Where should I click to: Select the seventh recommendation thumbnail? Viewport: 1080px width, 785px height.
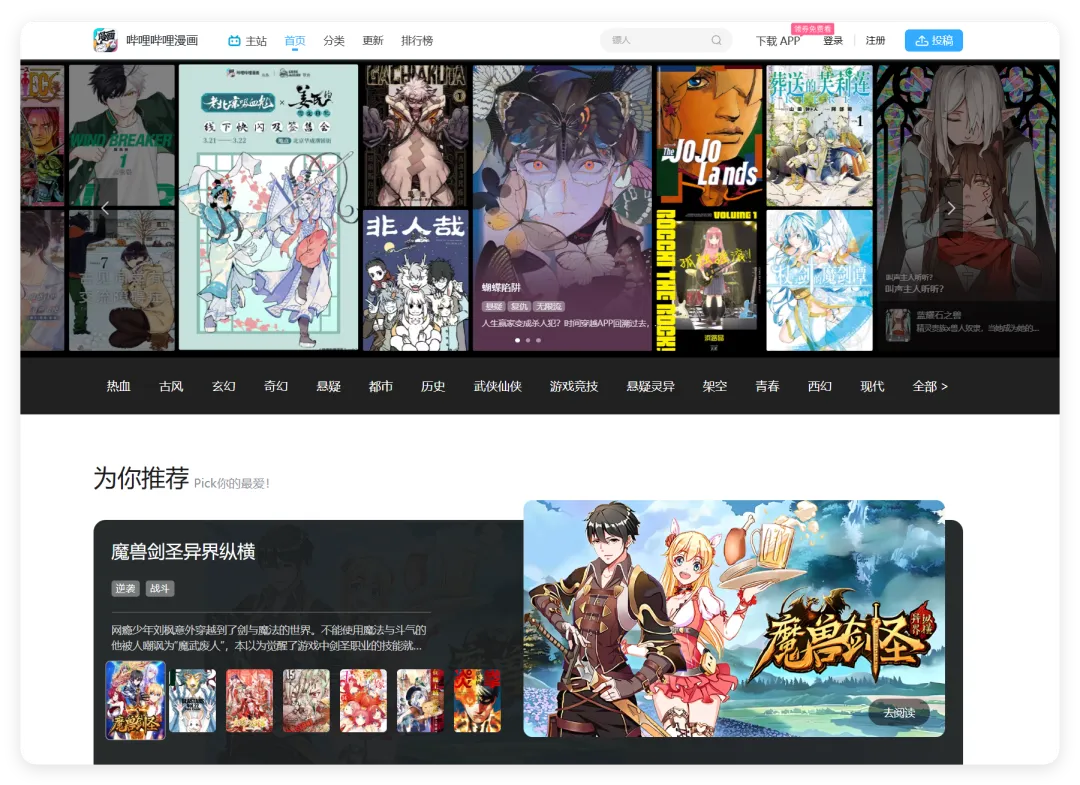tap(477, 700)
